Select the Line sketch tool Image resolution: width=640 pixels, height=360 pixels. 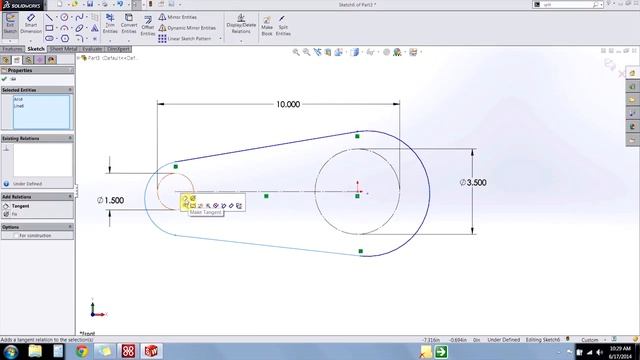point(49,17)
